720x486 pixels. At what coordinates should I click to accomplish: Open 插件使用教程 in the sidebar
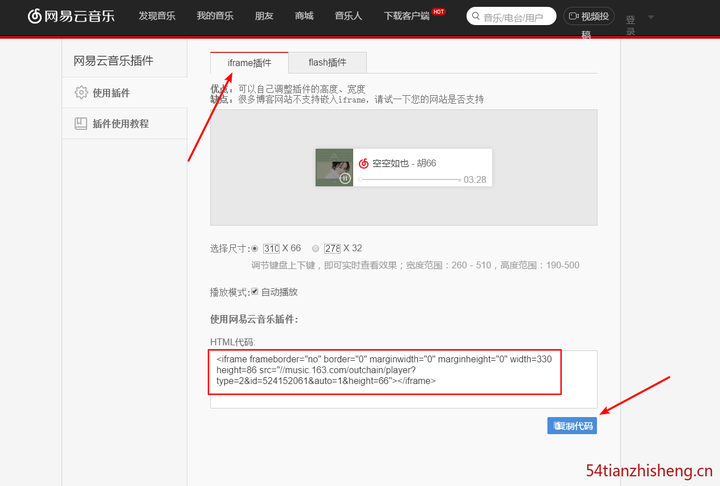(x=124, y=124)
